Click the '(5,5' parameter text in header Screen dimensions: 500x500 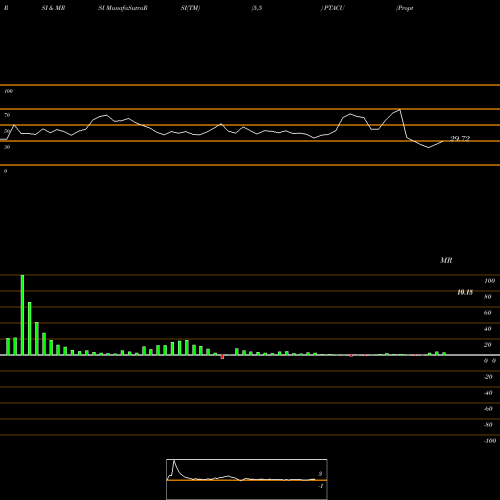pyautogui.click(x=257, y=8)
